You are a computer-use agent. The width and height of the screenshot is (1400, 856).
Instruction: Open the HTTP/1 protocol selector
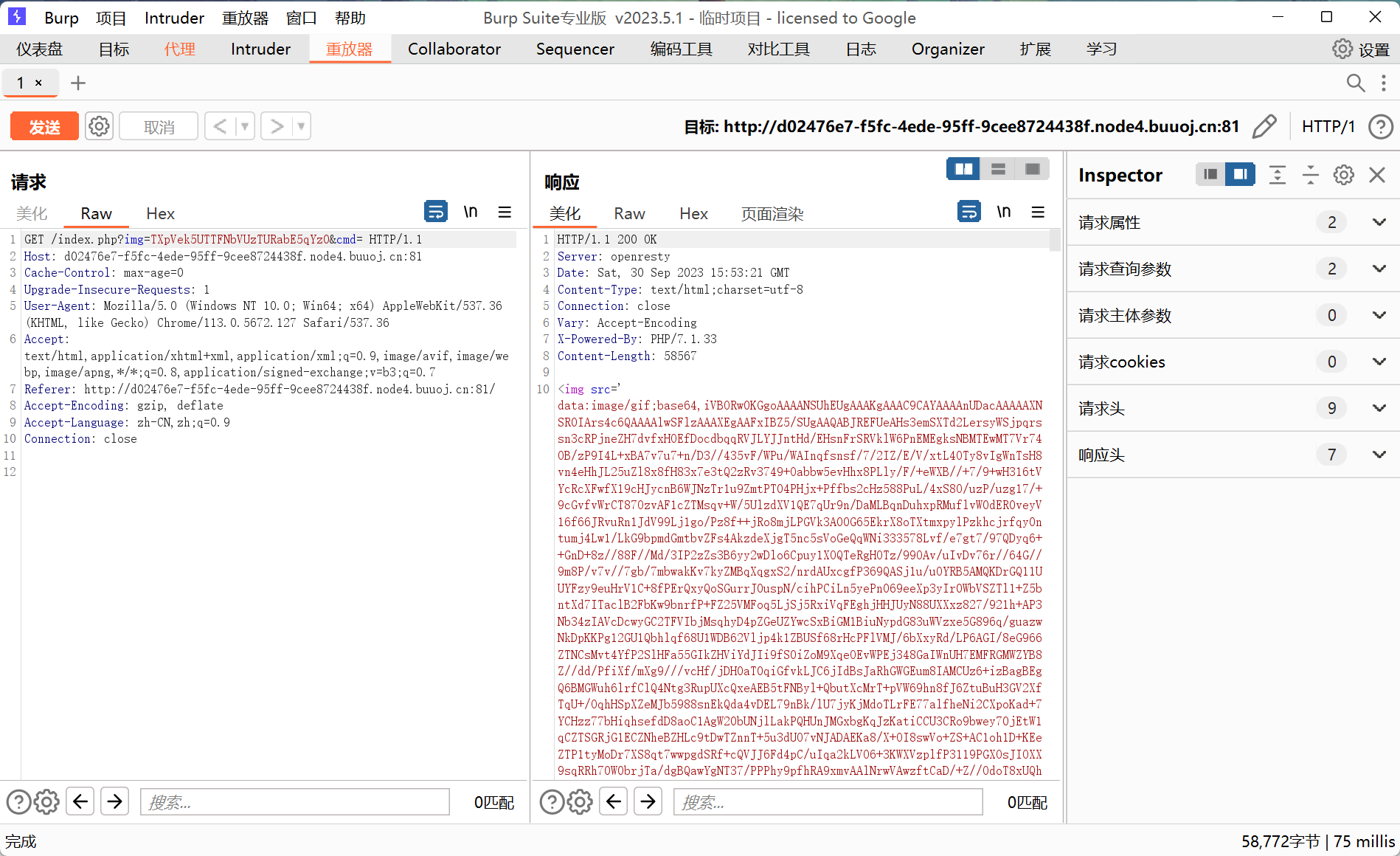tap(1328, 126)
